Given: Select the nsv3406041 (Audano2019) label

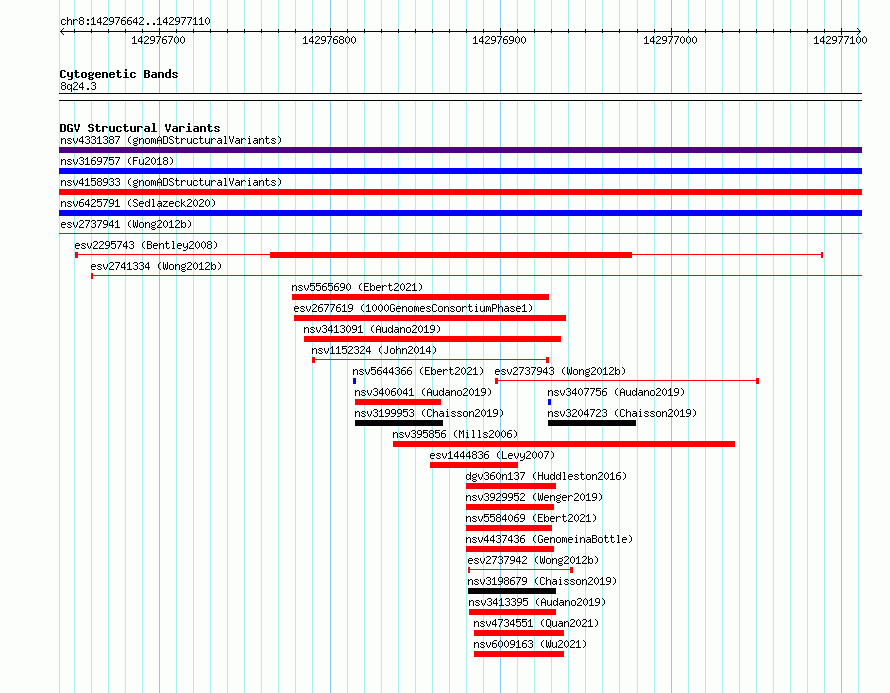Looking at the screenshot, I should 423,392.
